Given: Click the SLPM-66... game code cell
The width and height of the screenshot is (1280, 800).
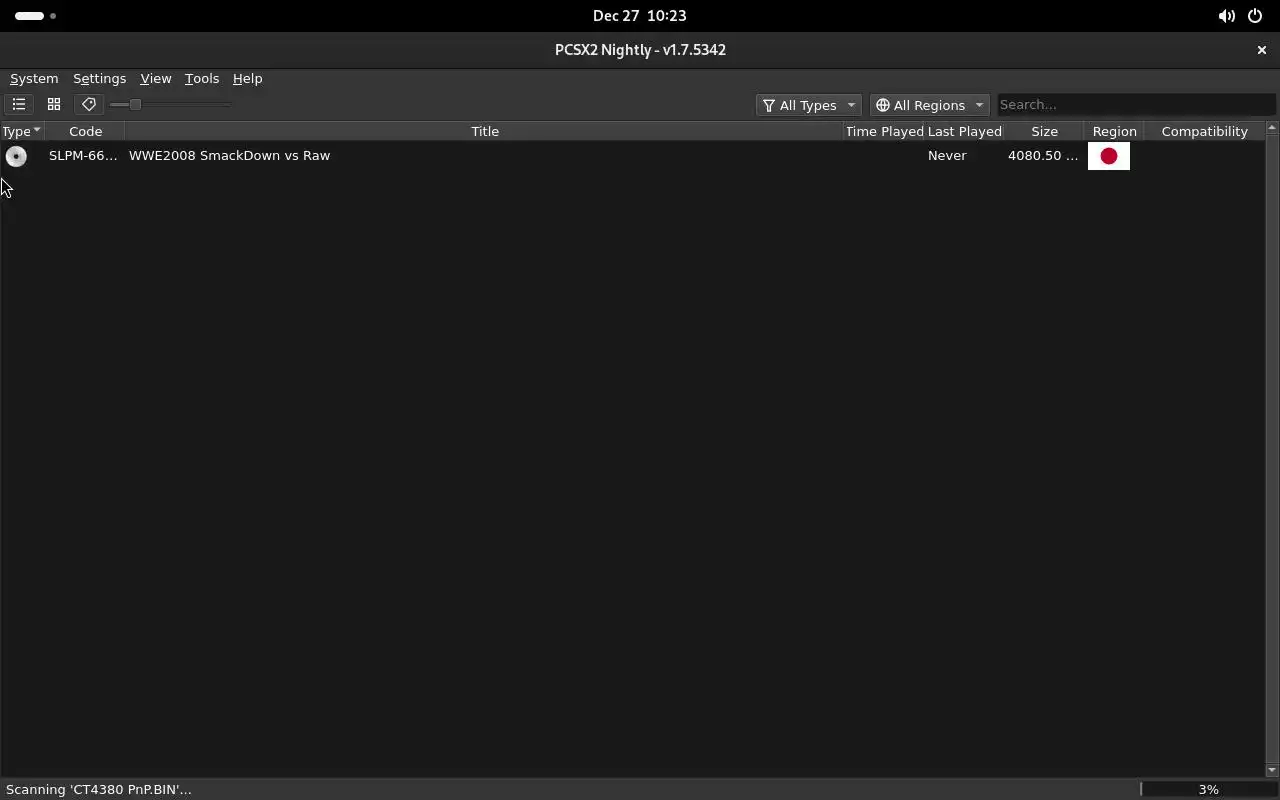Looking at the screenshot, I should [83, 156].
